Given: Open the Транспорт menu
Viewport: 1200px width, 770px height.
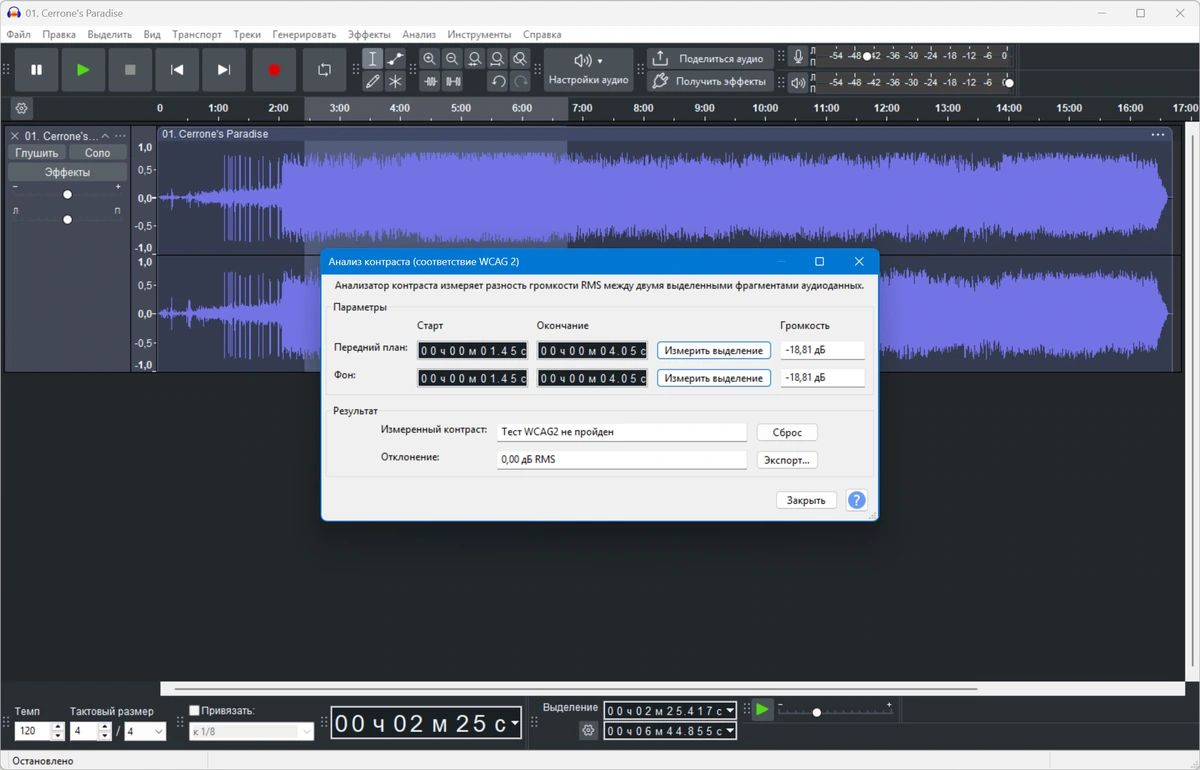Looking at the screenshot, I should (197, 34).
